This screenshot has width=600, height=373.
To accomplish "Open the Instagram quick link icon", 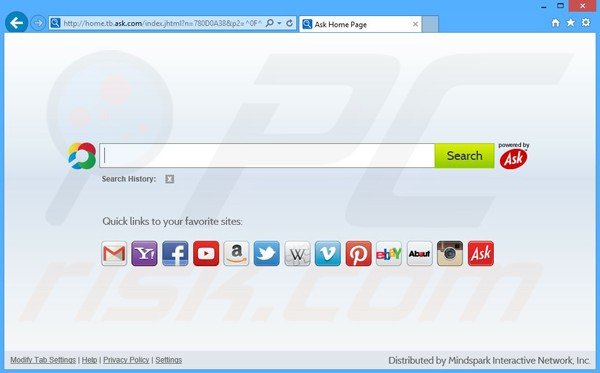I will point(450,253).
